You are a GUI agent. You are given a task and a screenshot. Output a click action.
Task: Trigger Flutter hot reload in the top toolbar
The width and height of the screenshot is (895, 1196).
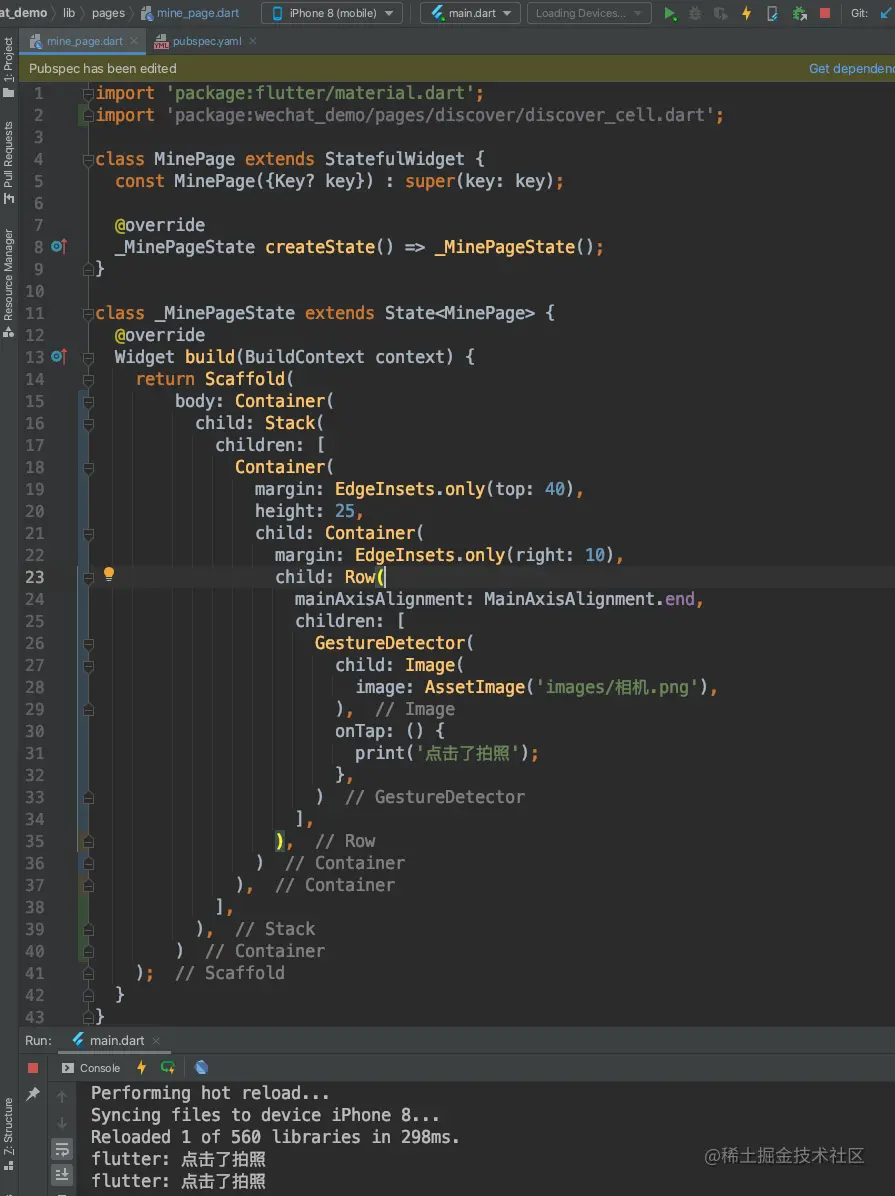(746, 13)
